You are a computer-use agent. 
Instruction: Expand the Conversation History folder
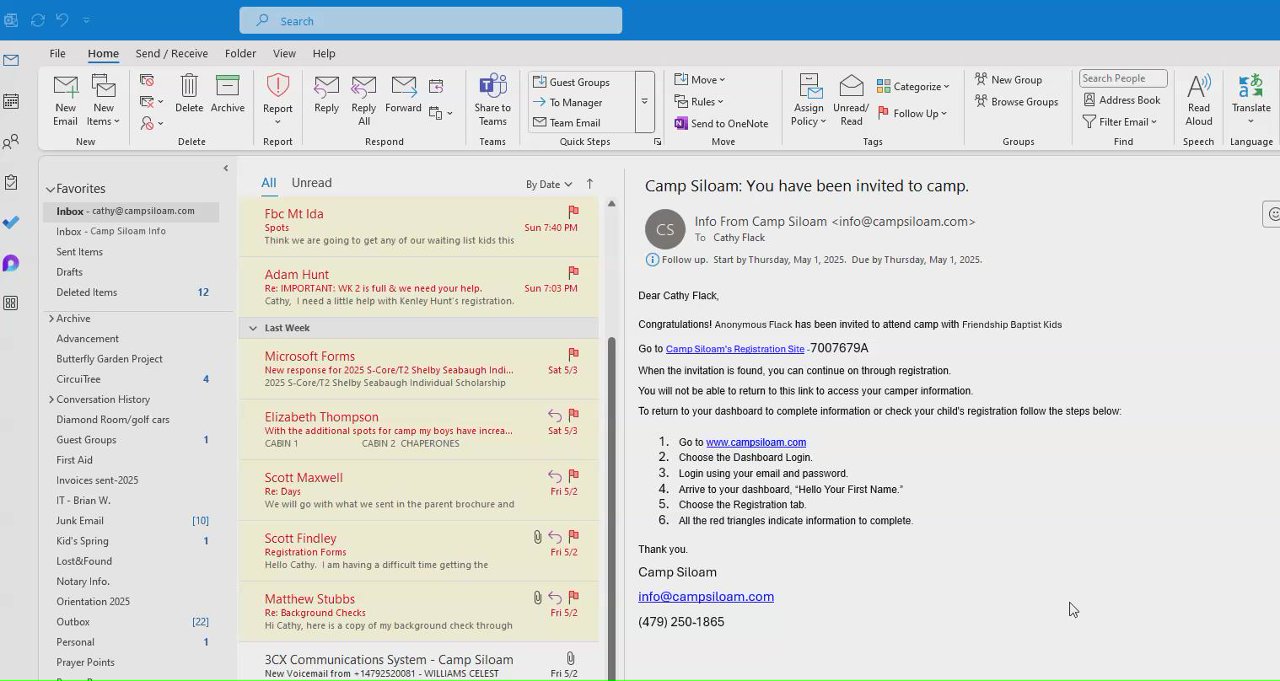(51, 399)
